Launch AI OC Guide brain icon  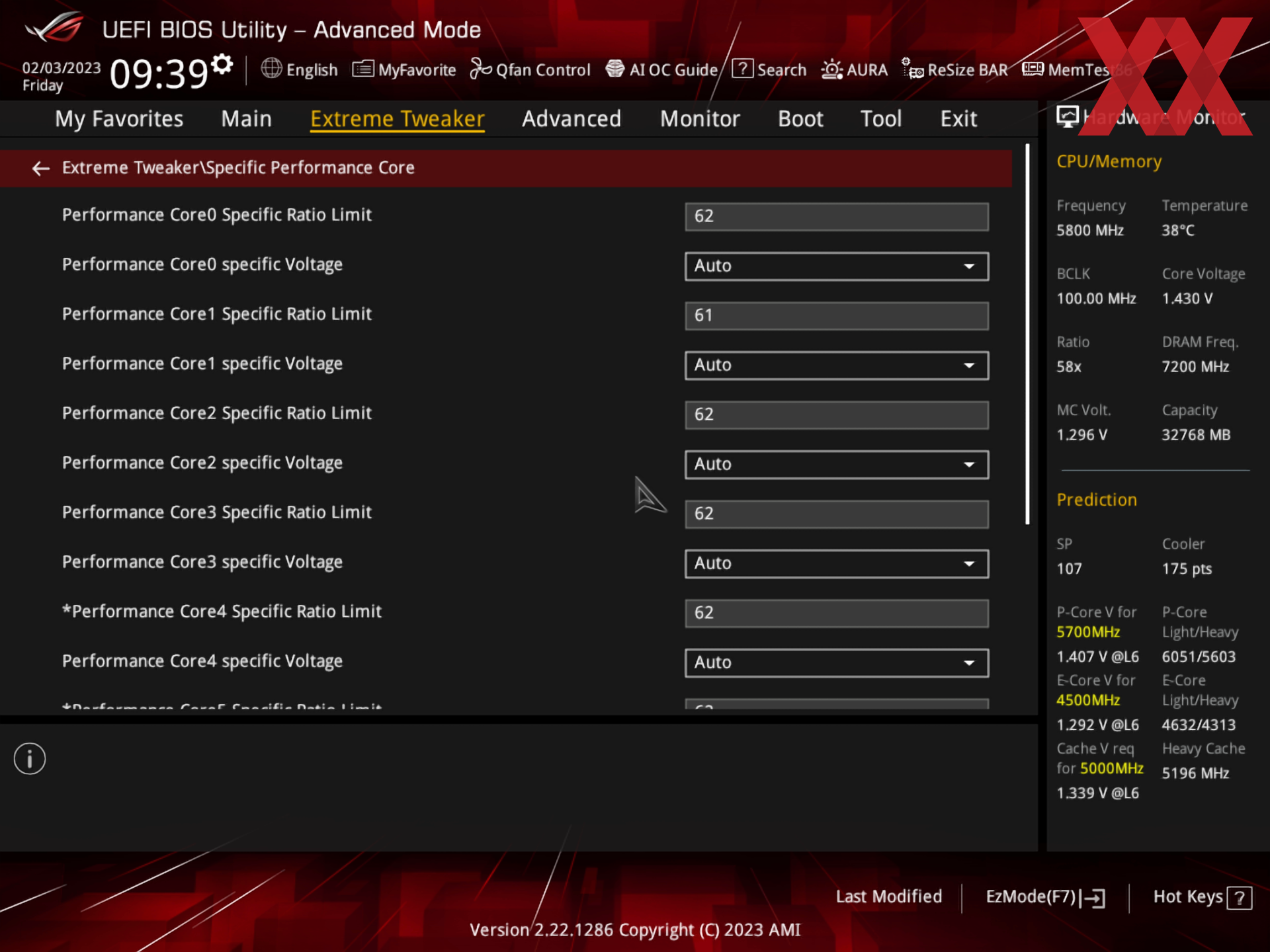coord(614,69)
